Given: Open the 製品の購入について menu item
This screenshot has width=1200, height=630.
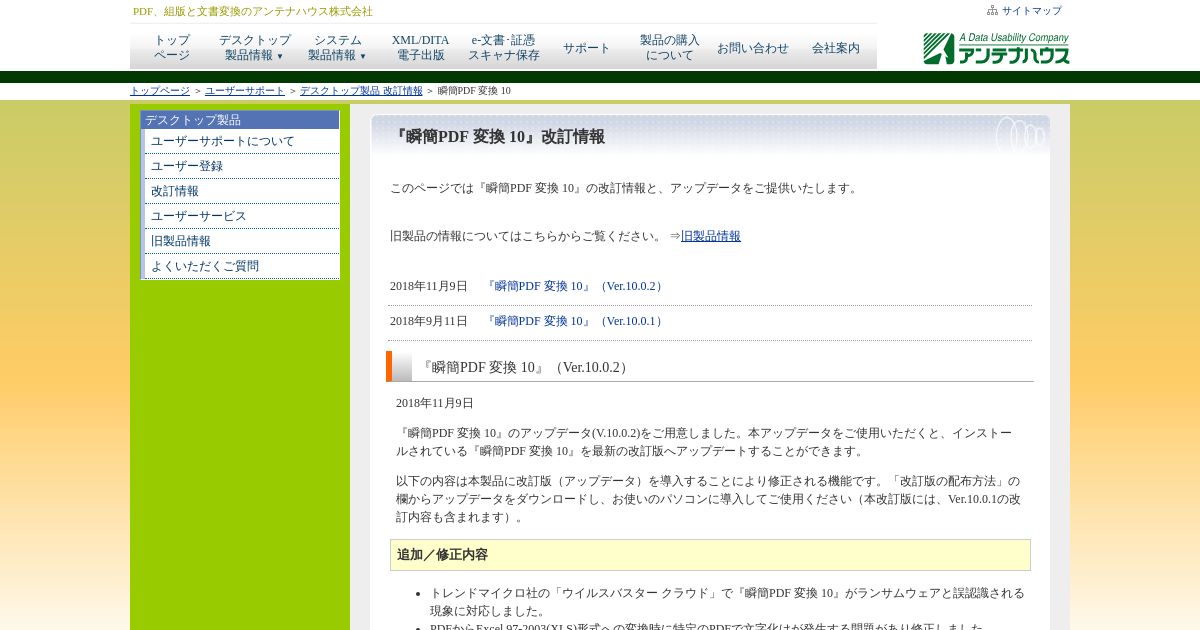Looking at the screenshot, I should tap(670, 48).
